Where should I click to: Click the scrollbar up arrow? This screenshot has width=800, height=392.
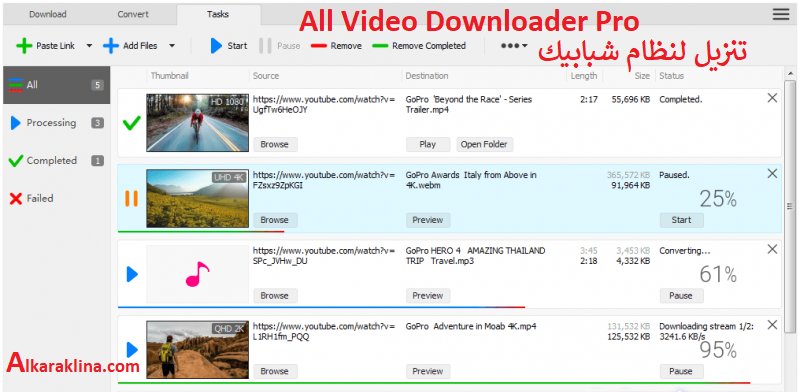[x=789, y=73]
